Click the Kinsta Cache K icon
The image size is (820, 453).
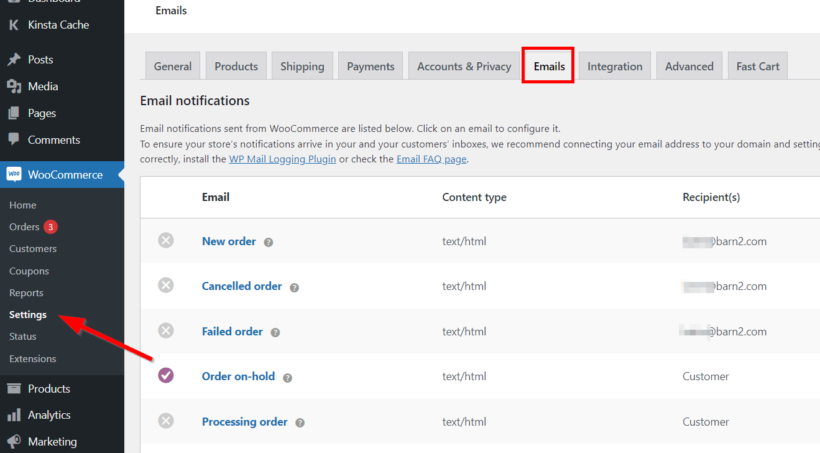point(14,25)
